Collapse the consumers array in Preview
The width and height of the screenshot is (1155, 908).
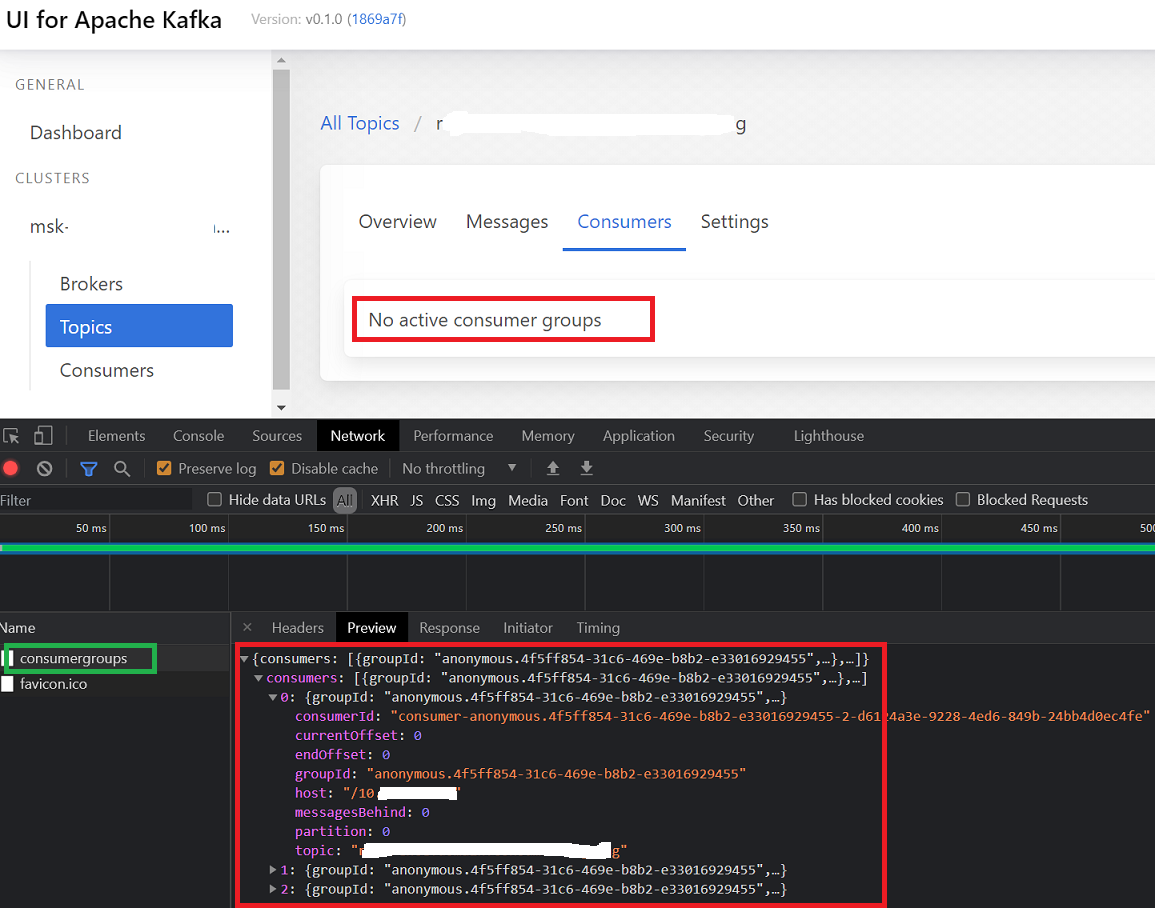point(258,677)
